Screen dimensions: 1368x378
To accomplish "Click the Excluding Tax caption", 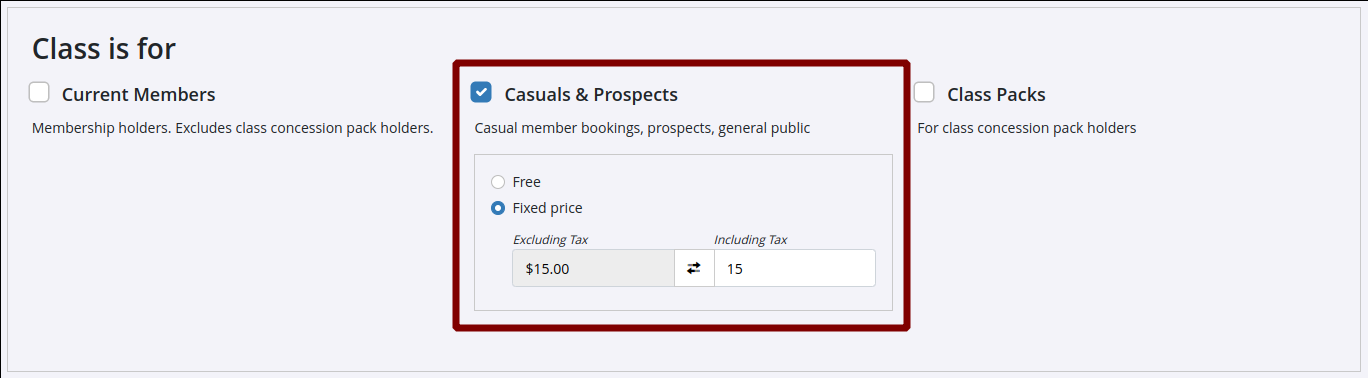I will [550, 240].
